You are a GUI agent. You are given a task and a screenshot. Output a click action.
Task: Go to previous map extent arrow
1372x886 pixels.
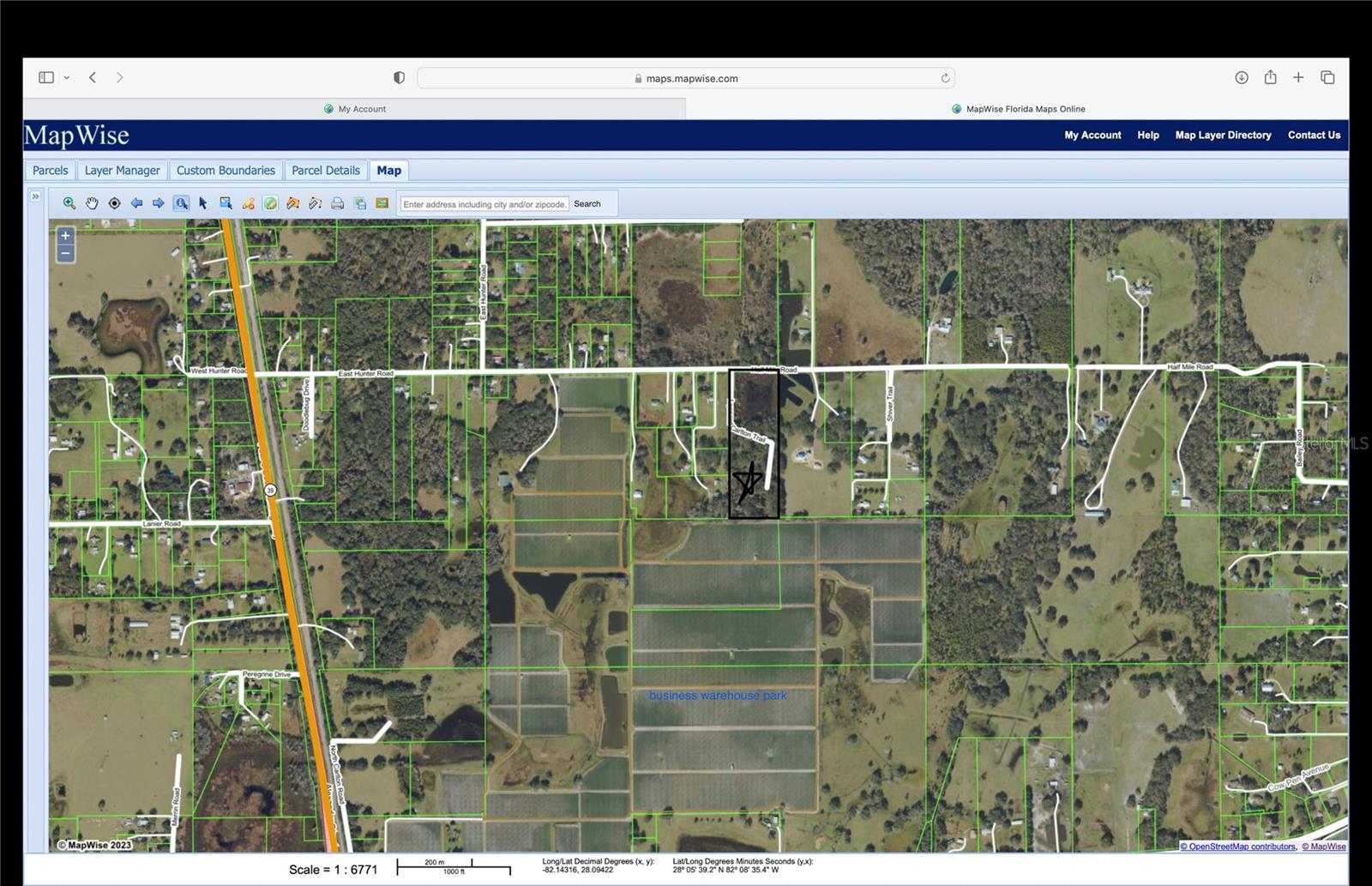[x=136, y=203]
